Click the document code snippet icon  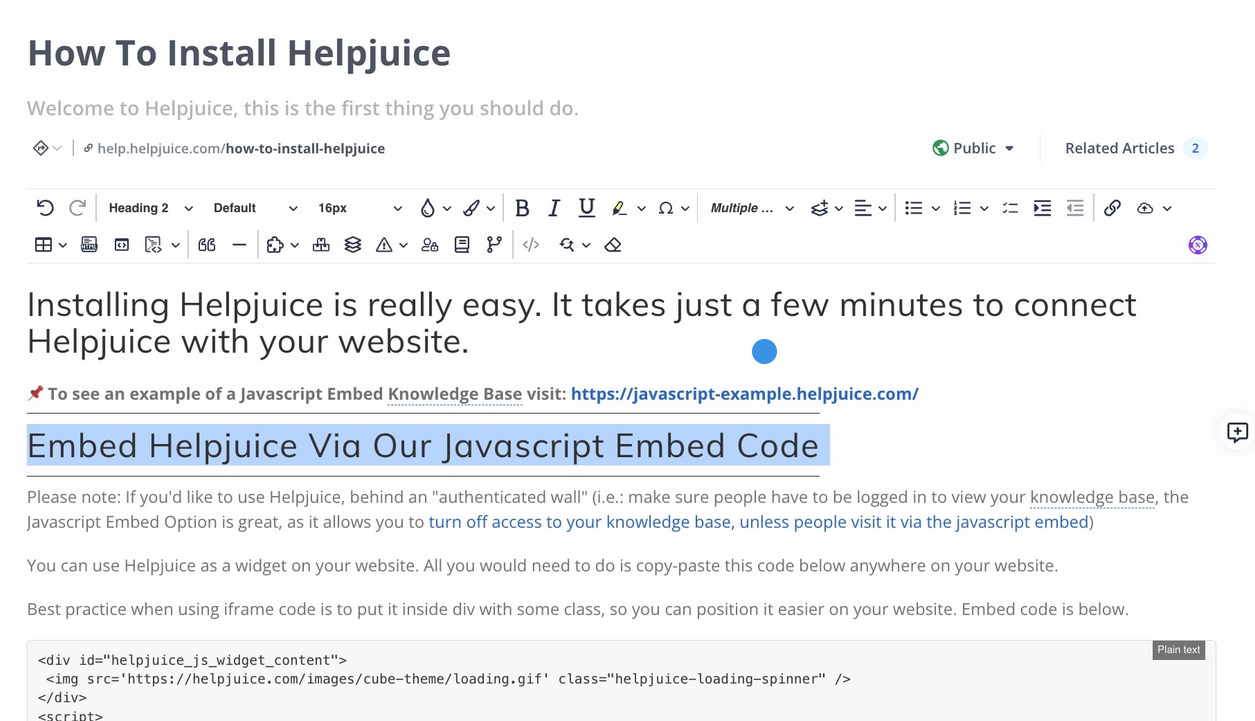(153, 245)
